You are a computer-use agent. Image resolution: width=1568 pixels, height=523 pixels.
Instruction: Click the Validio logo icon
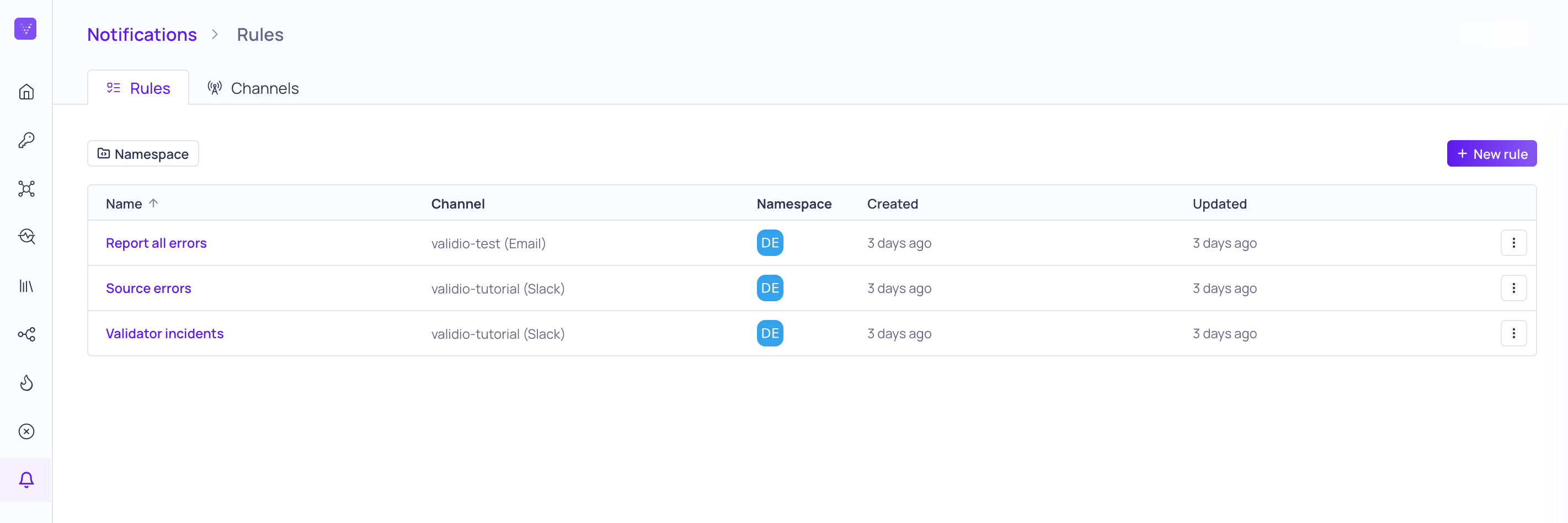click(x=25, y=29)
